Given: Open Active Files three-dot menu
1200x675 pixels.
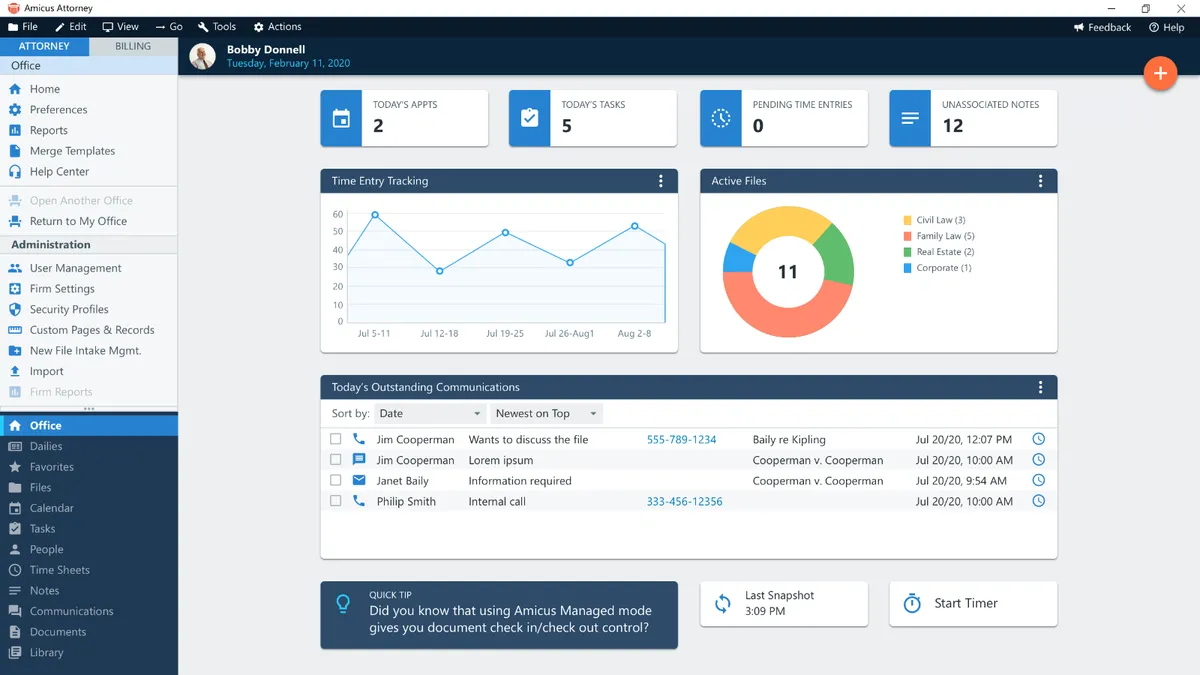Looking at the screenshot, I should click(1040, 181).
